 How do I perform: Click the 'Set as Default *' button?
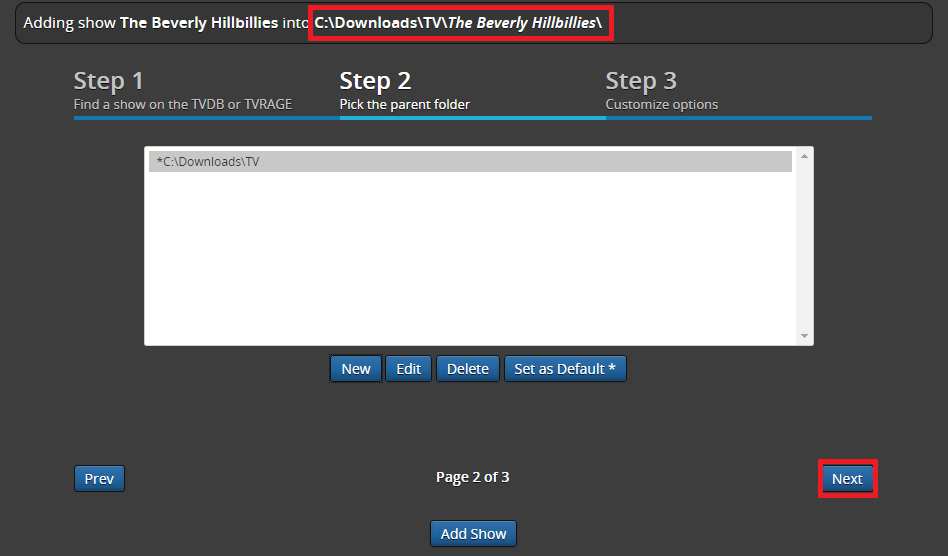click(x=565, y=369)
